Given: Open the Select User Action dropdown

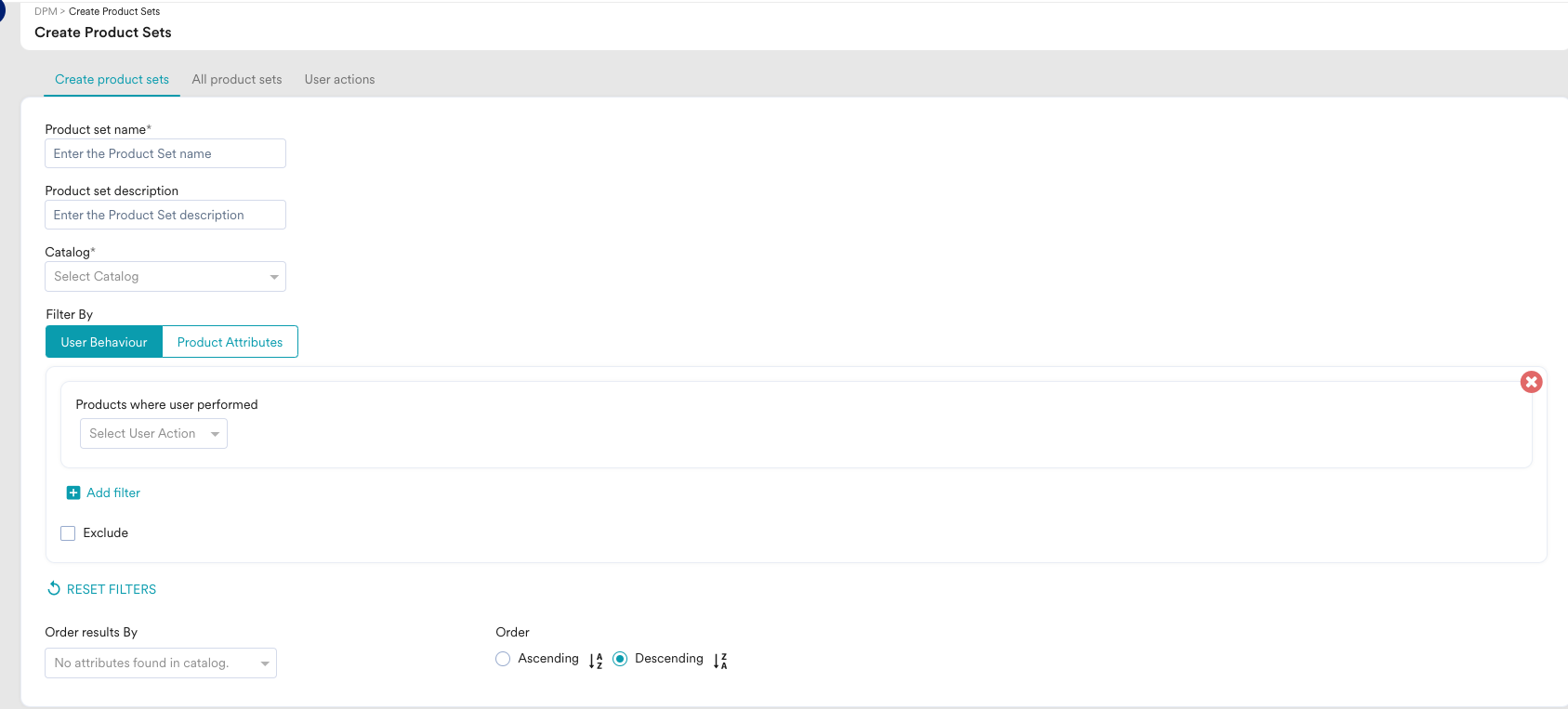Looking at the screenshot, I should point(153,433).
